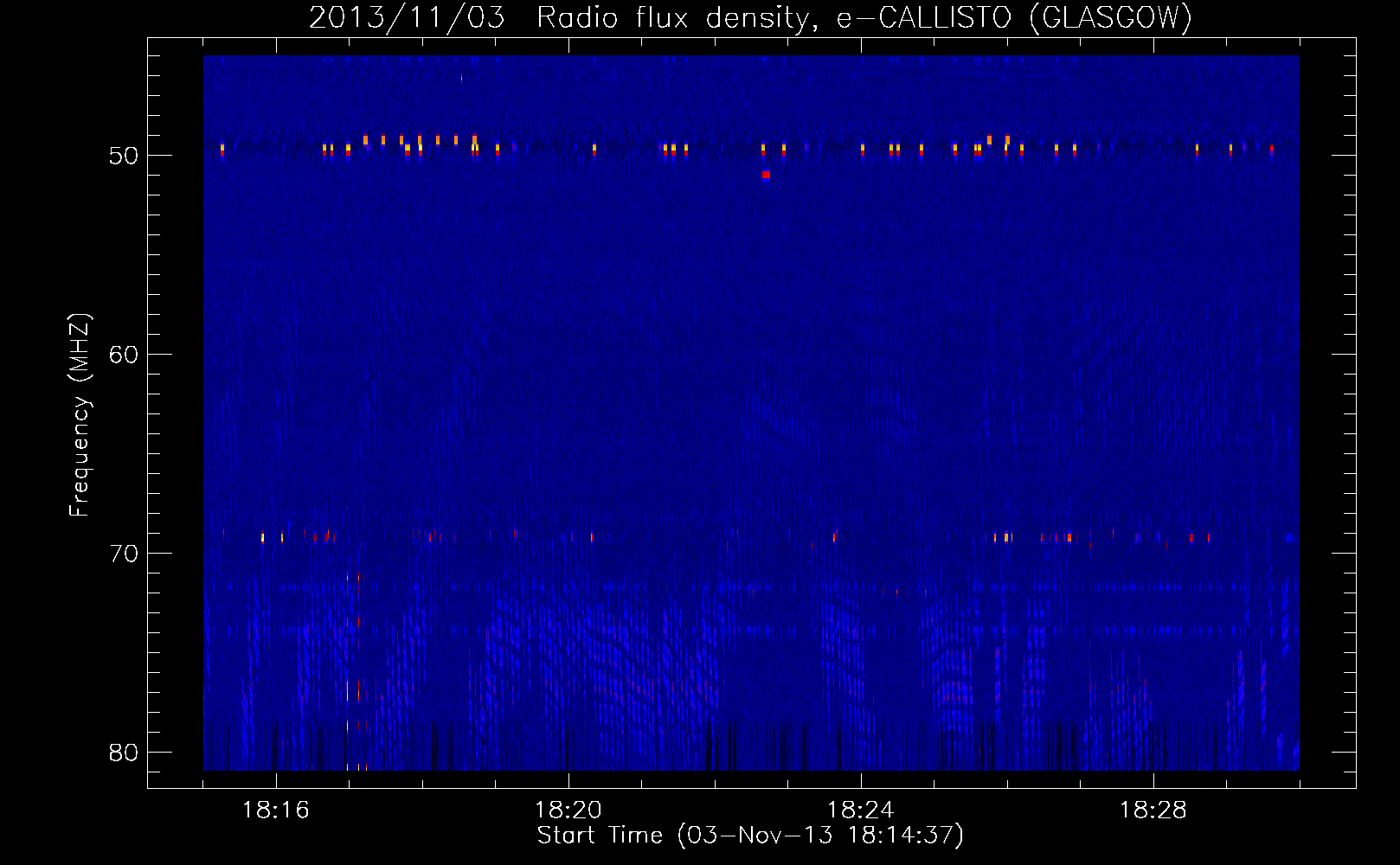Image resolution: width=1400 pixels, height=865 pixels.
Task: Click the 18:28 time tick label
Action: (x=1153, y=811)
